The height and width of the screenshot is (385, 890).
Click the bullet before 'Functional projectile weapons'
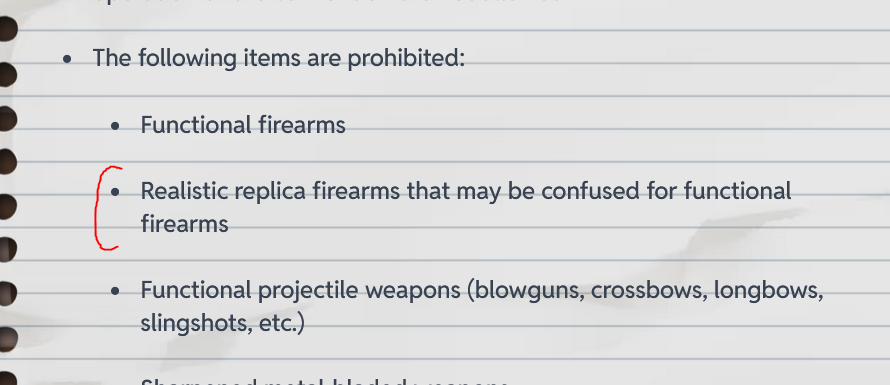tap(116, 291)
